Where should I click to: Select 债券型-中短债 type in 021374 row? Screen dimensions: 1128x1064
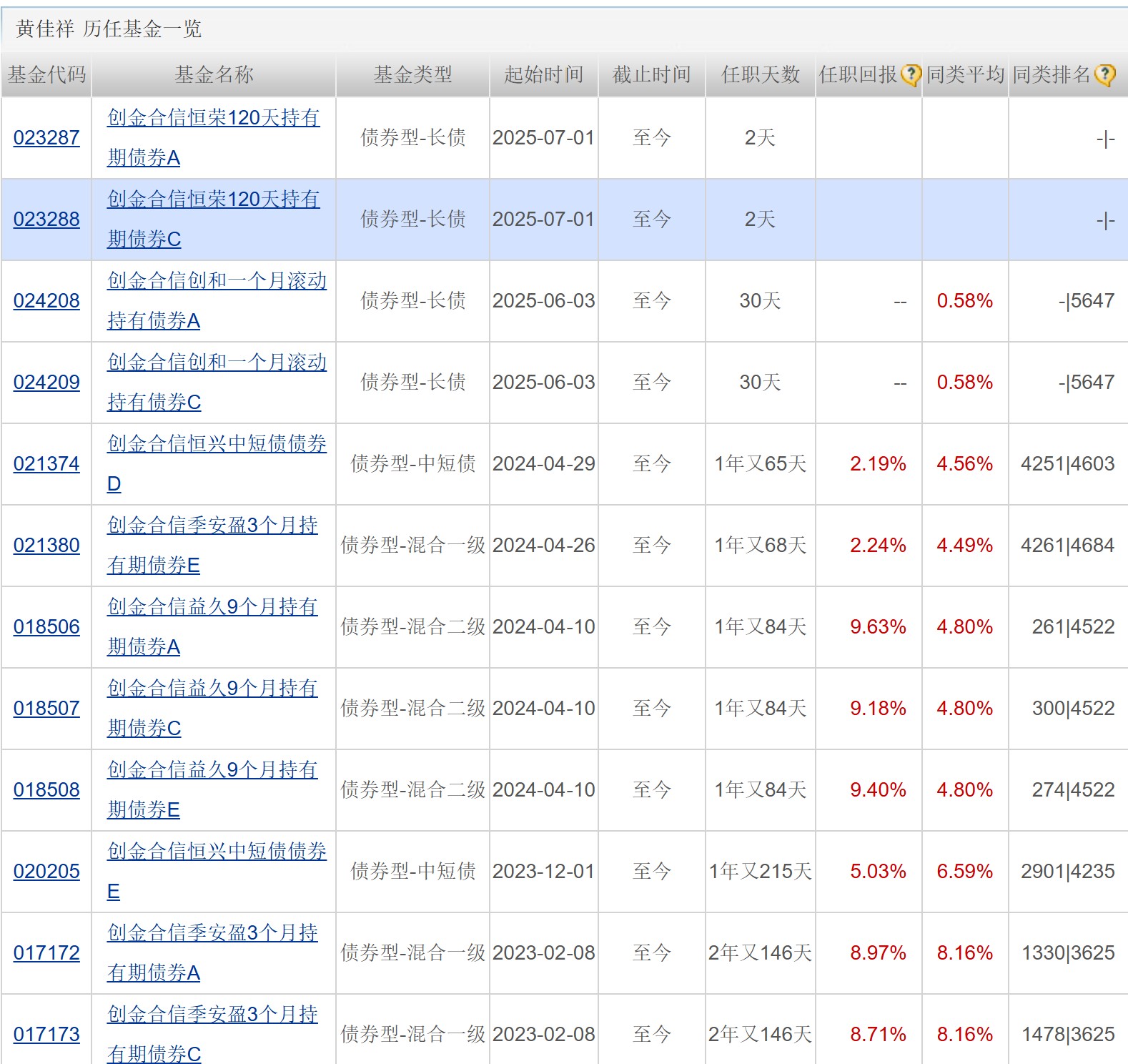tap(412, 463)
